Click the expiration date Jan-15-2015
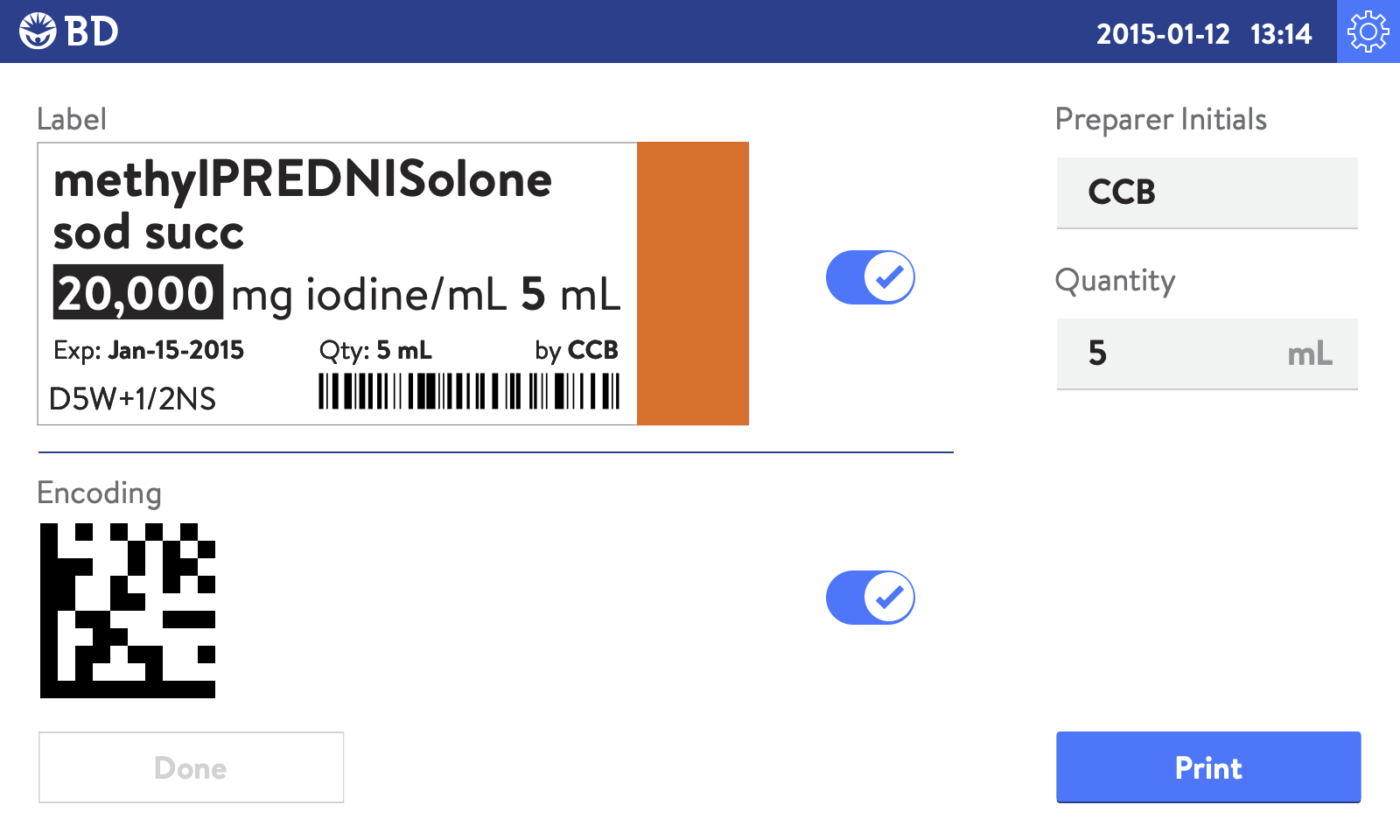 [176, 350]
